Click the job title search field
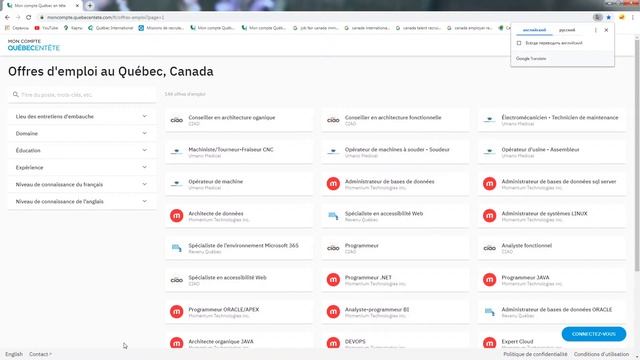This screenshot has width=640, height=360. (x=82, y=95)
